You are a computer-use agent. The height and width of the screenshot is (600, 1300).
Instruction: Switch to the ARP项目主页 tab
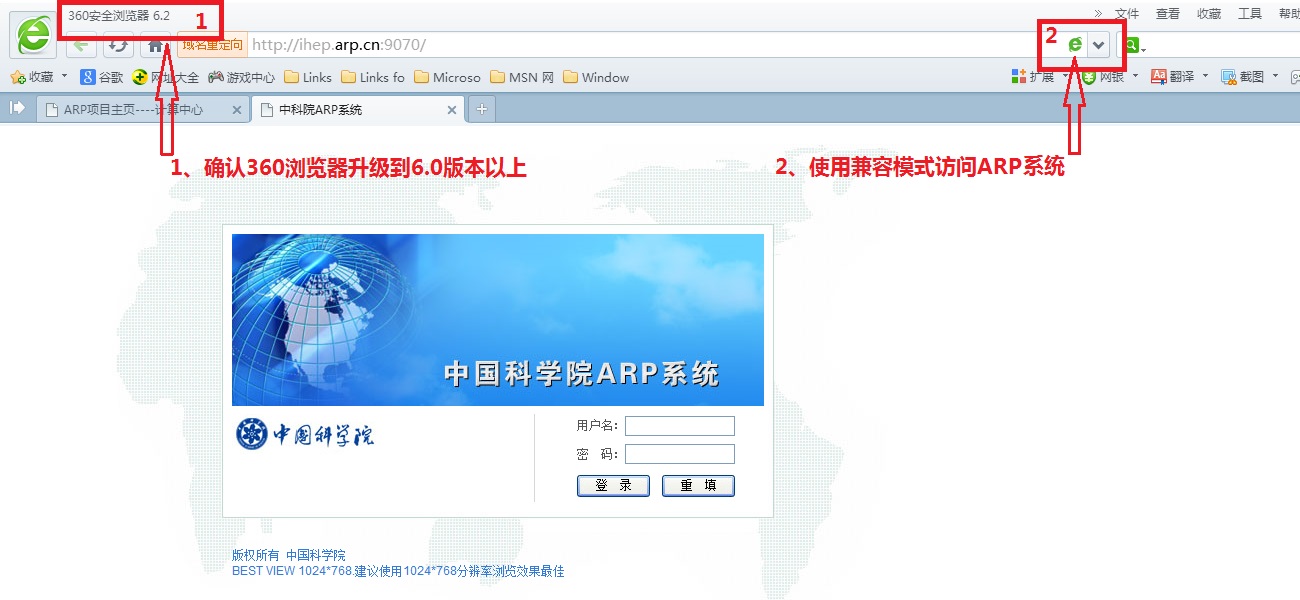[133, 110]
